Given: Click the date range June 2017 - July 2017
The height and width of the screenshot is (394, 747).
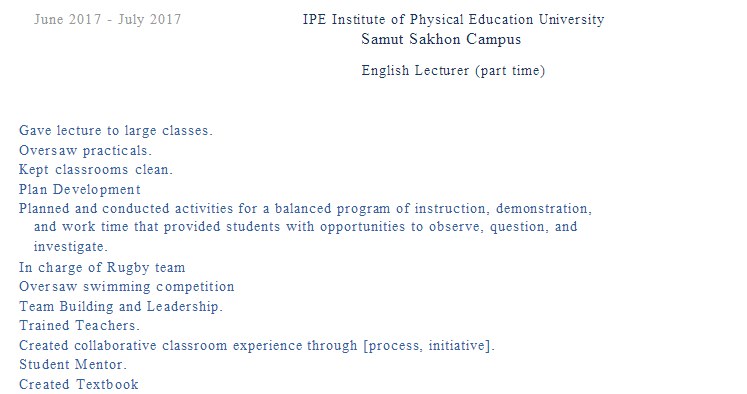Looking at the screenshot, I should click(108, 20).
